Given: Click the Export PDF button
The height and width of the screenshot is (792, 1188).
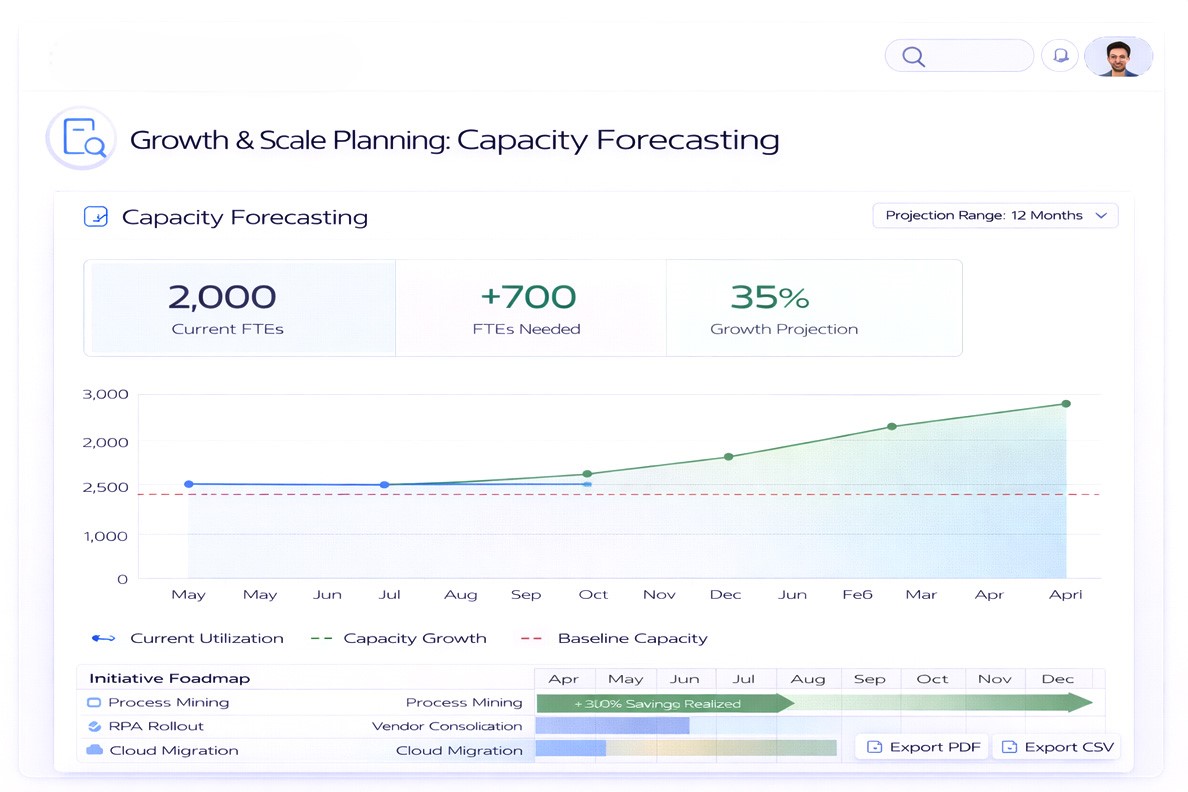Looking at the screenshot, I should [x=921, y=746].
